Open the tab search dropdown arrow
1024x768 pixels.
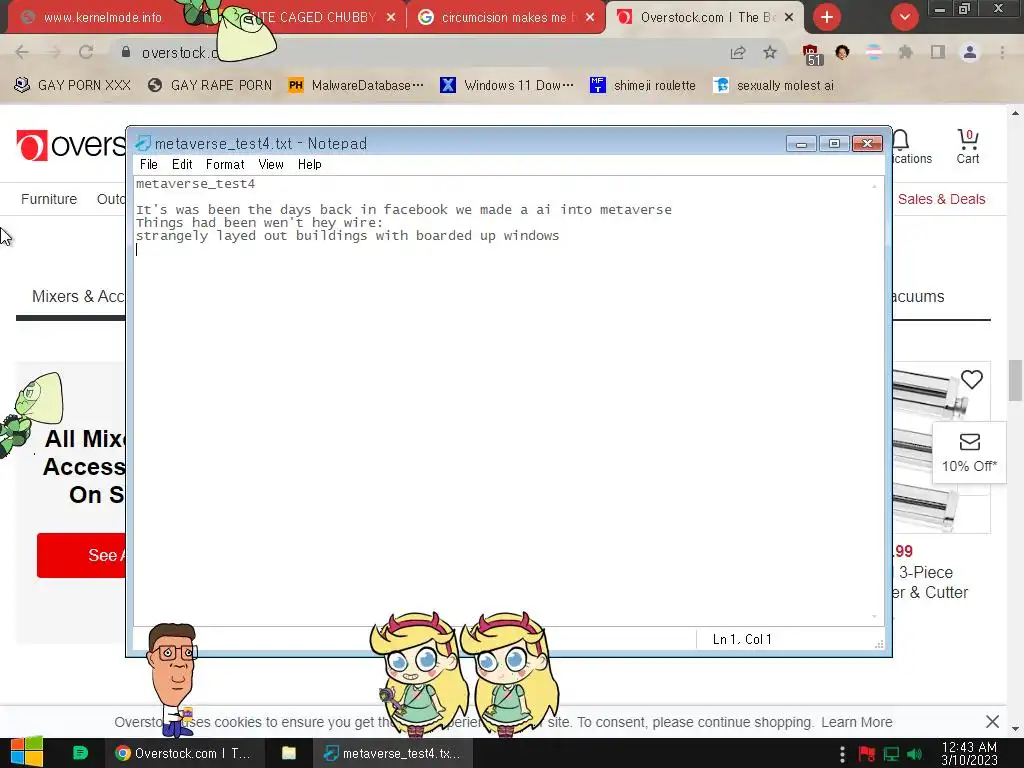tap(904, 17)
